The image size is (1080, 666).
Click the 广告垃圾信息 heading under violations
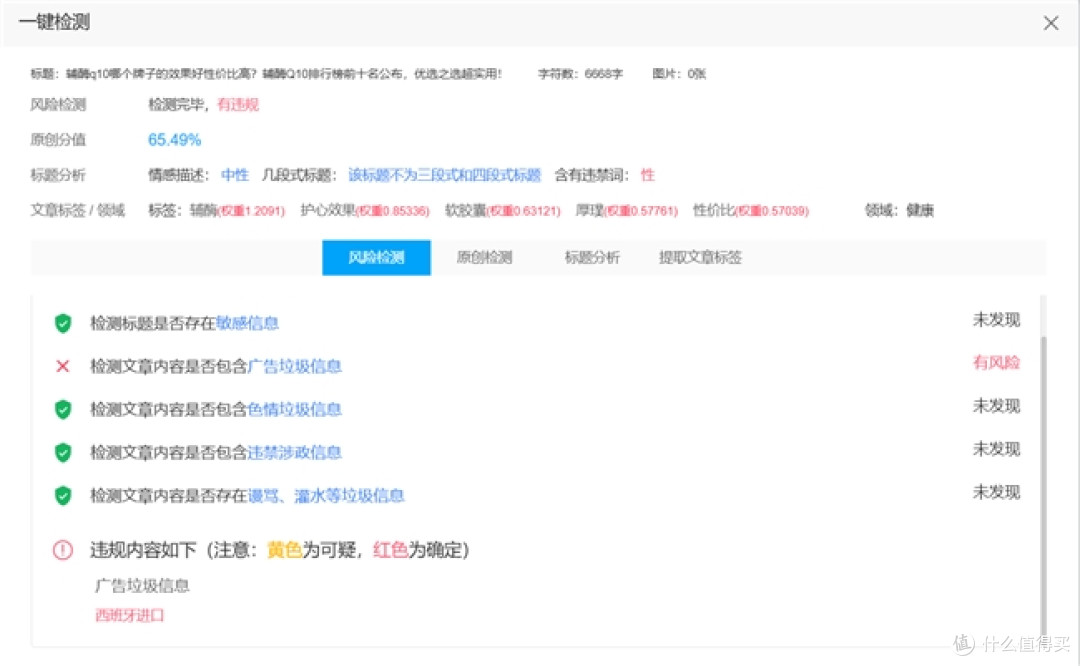[x=142, y=585]
